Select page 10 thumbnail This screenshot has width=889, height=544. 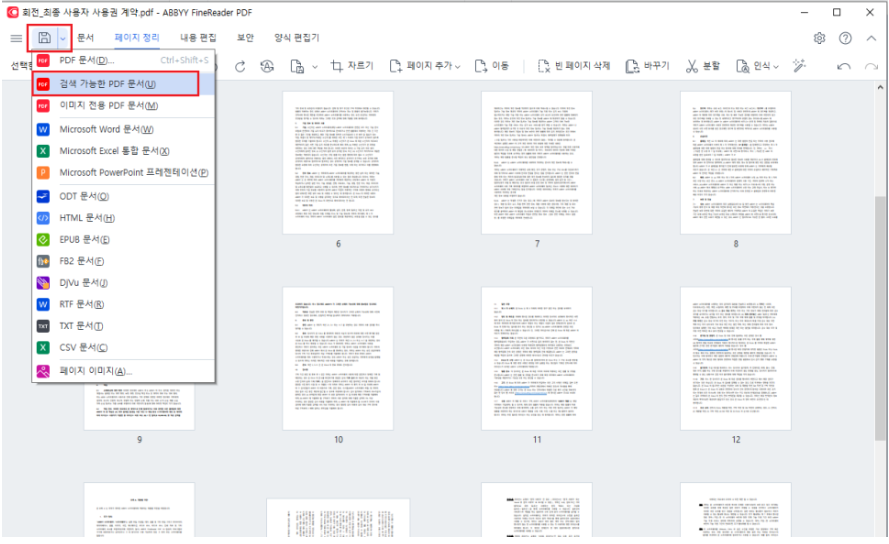tap(338, 359)
